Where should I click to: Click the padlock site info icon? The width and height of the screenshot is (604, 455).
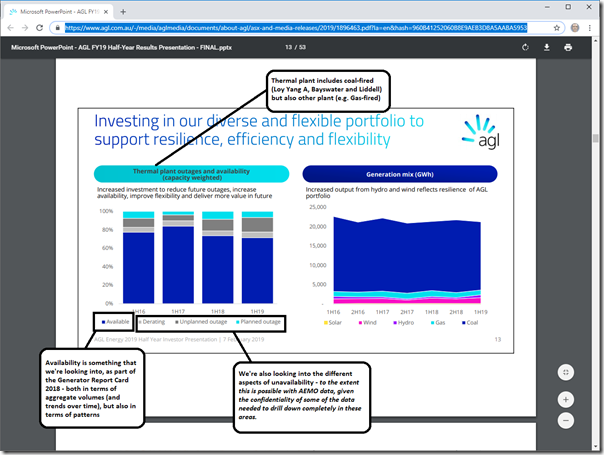57,28
